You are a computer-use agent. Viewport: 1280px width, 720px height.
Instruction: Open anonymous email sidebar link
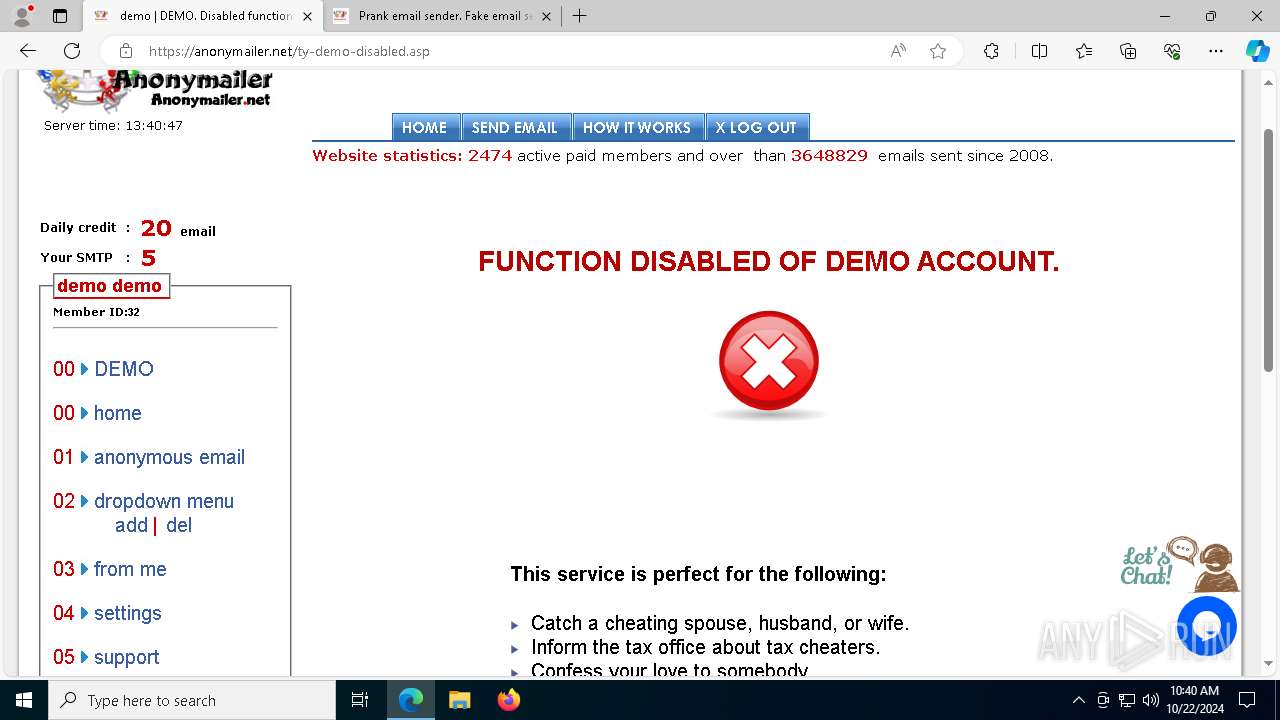click(x=169, y=457)
